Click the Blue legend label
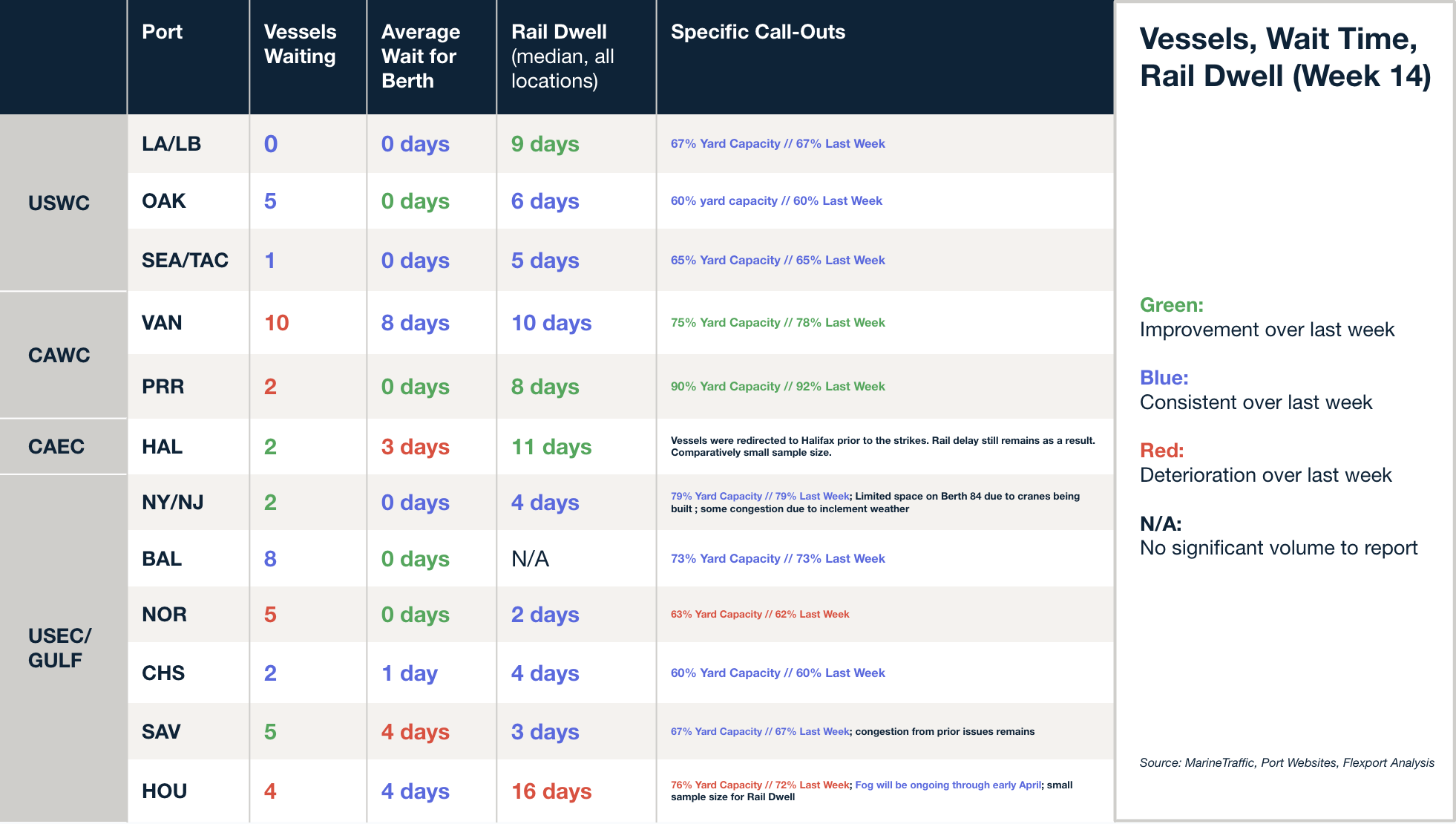This screenshot has height=824, width=1456. pos(1164,378)
